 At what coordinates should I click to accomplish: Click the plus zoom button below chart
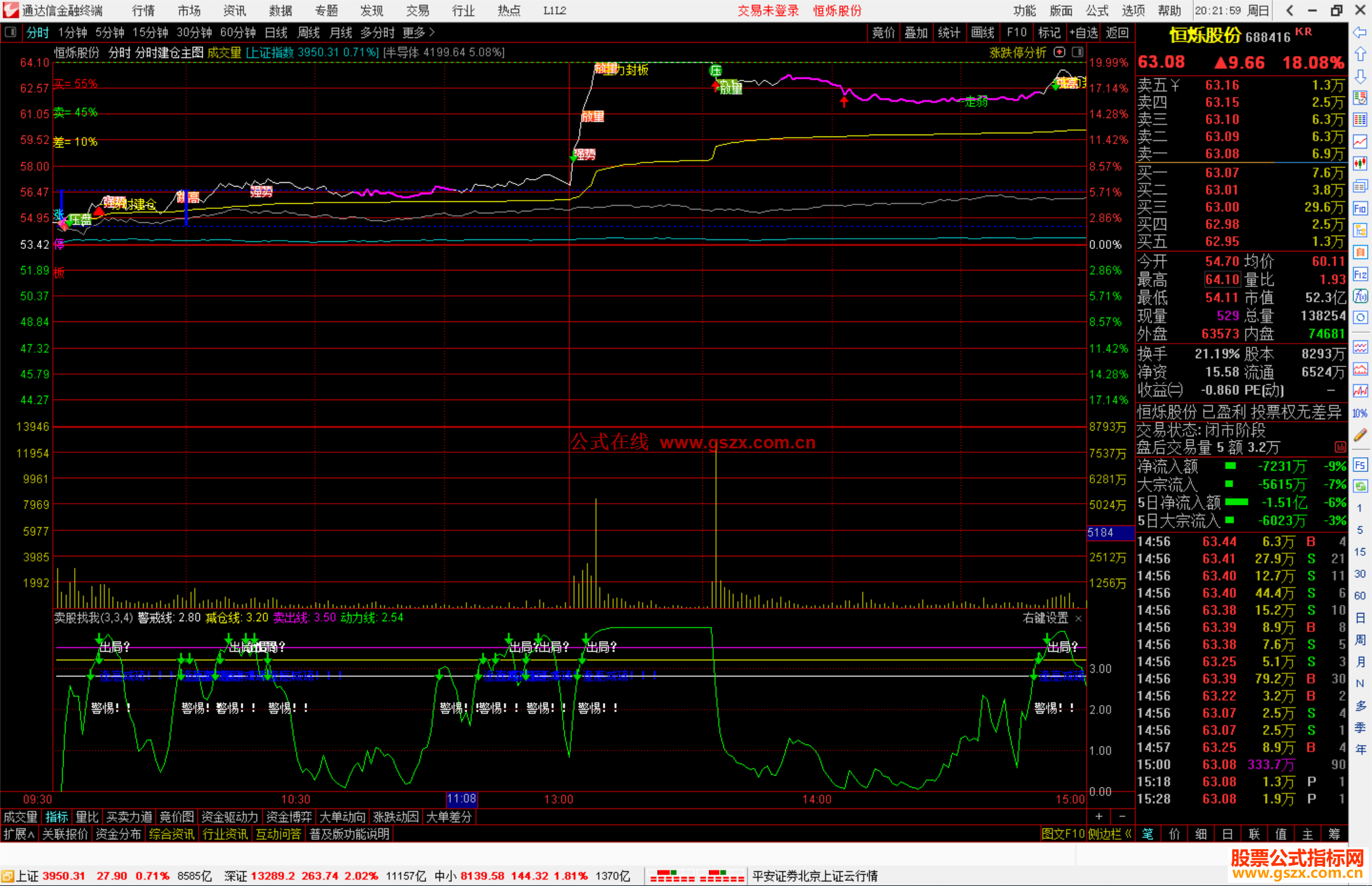(1099, 816)
